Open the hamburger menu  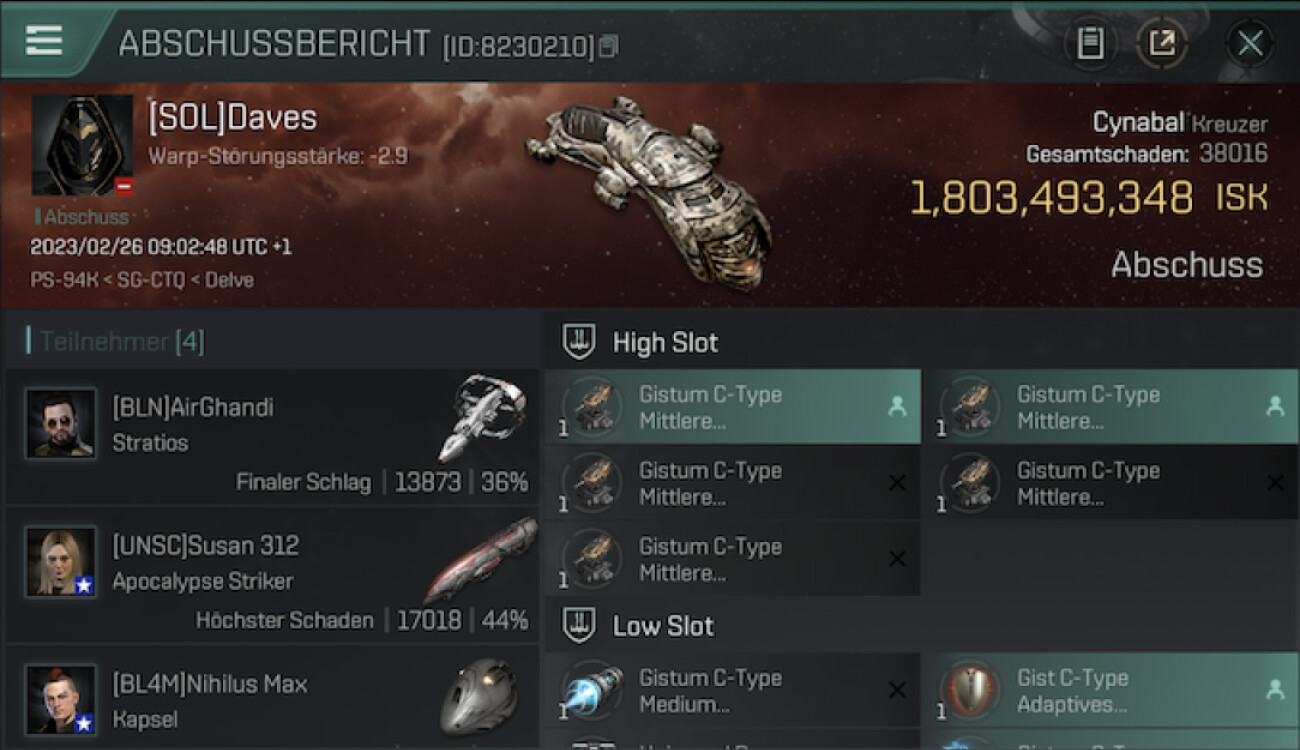(43, 40)
